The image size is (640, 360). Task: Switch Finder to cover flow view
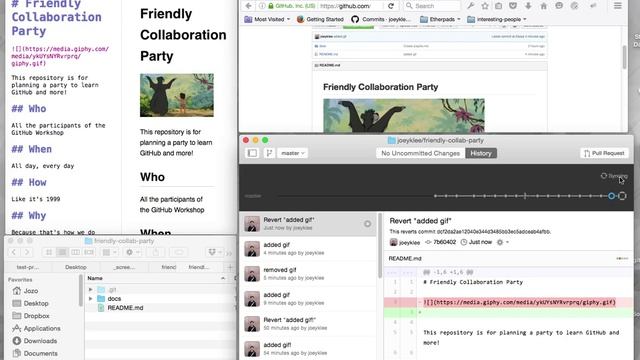[x=89, y=252]
